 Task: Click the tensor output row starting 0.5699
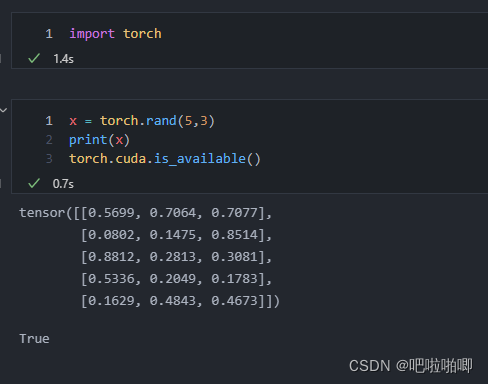[x=146, y=213]
